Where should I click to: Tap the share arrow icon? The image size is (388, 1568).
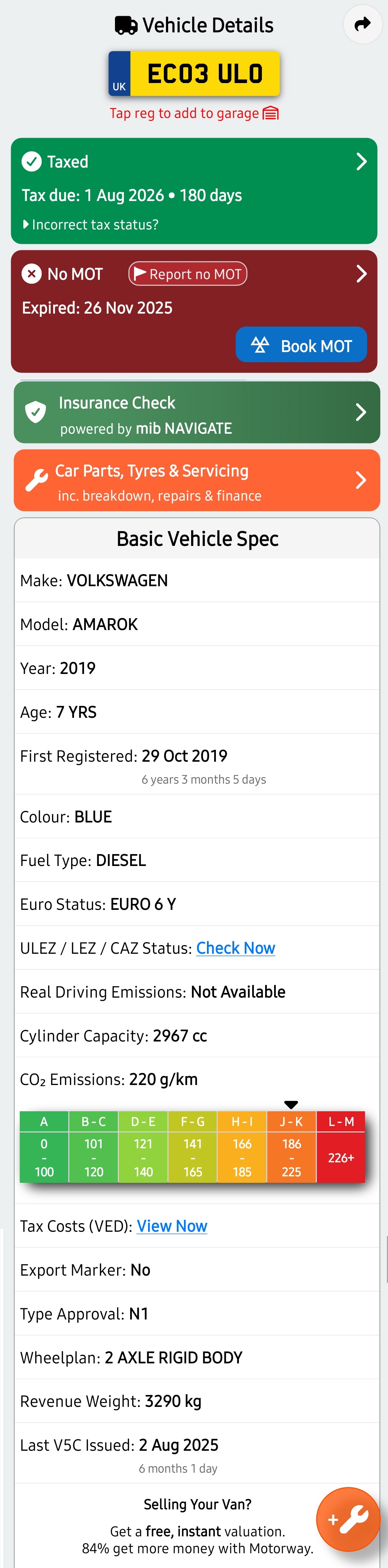pos(362,24)
